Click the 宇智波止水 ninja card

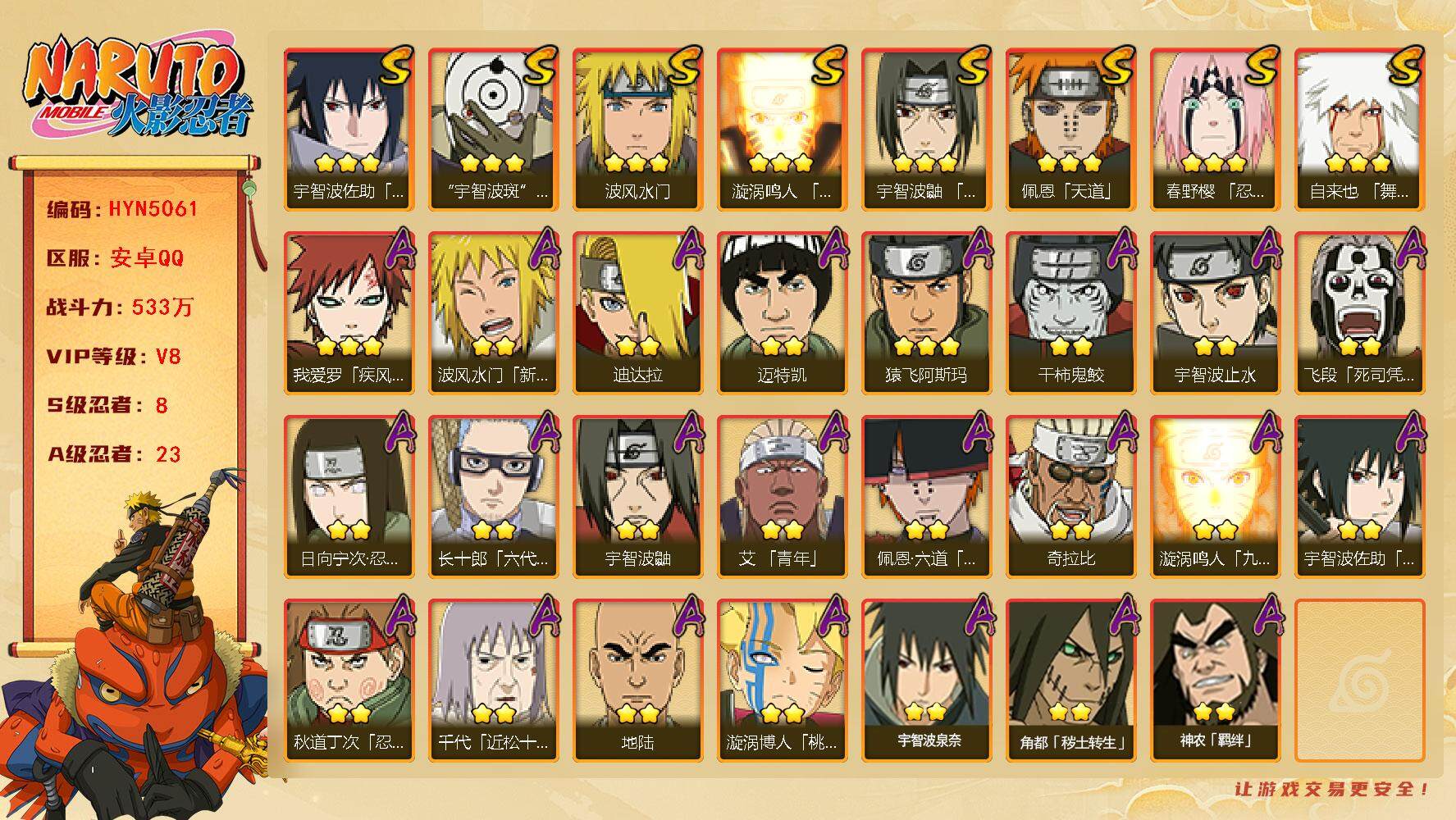pyautogui.click(x=1215, y=313)
